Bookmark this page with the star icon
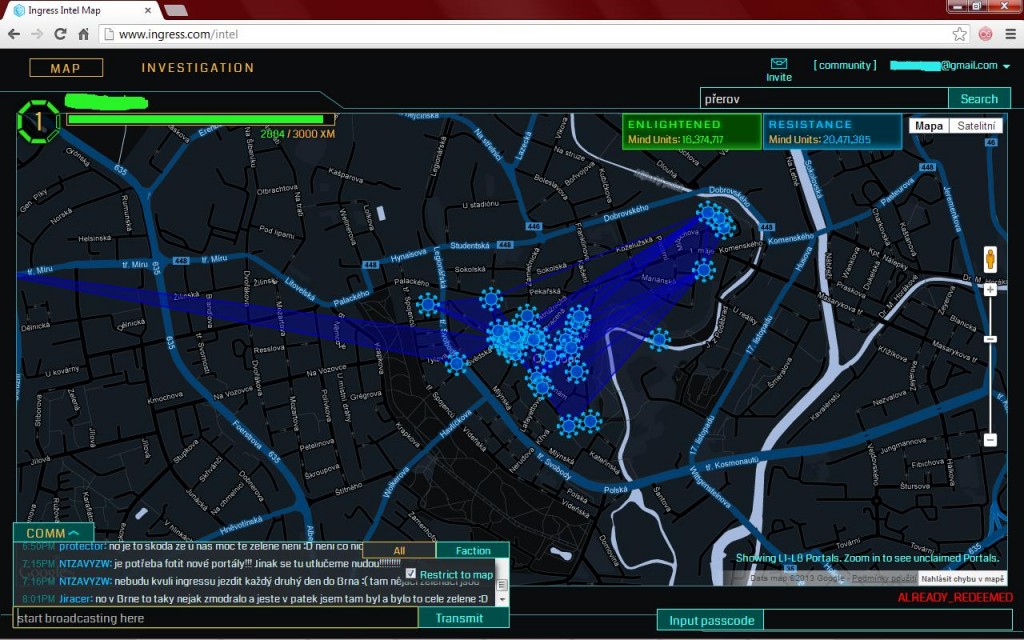 point(959,34)
